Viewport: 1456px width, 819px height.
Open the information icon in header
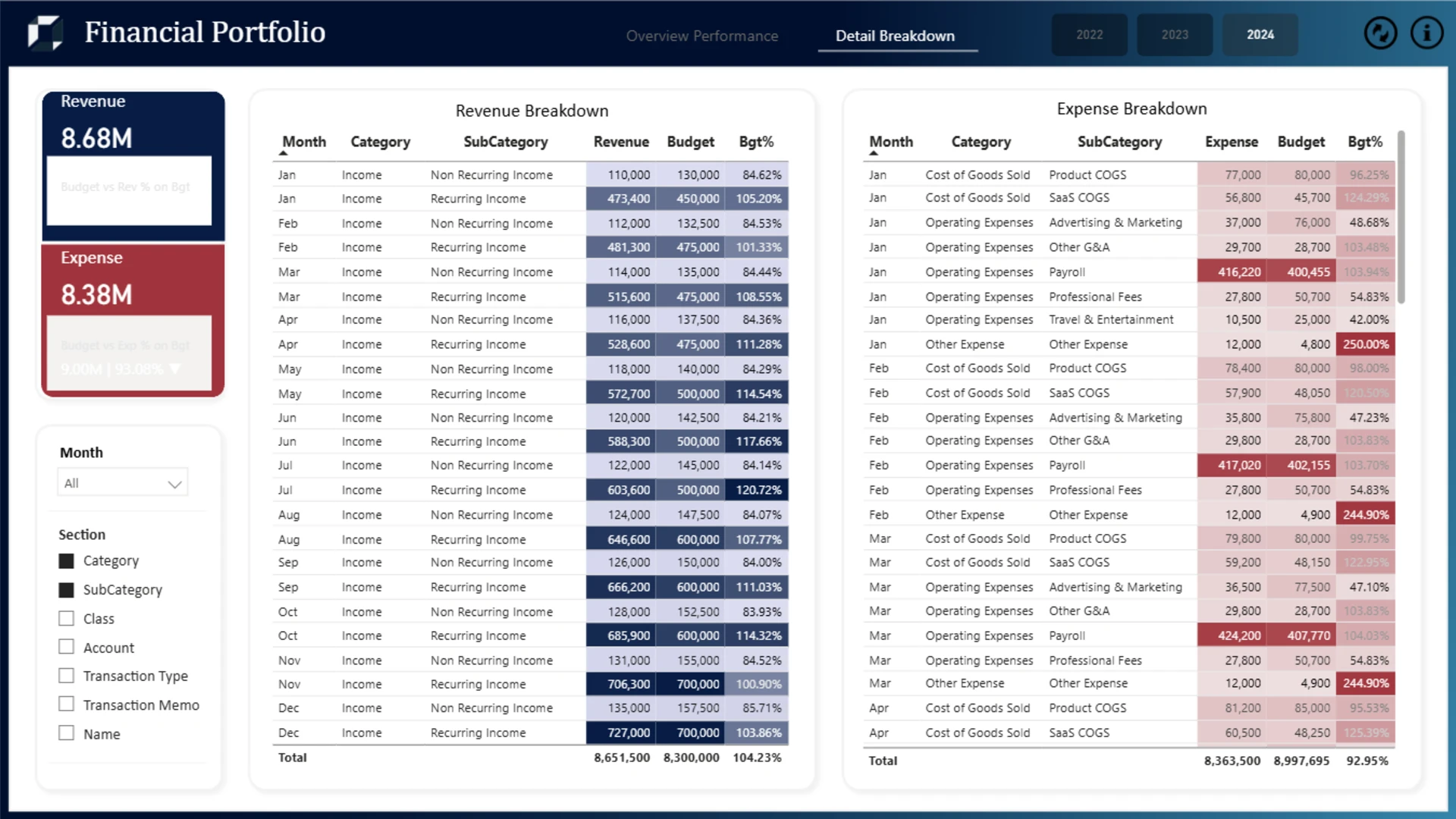[1426, 33]
